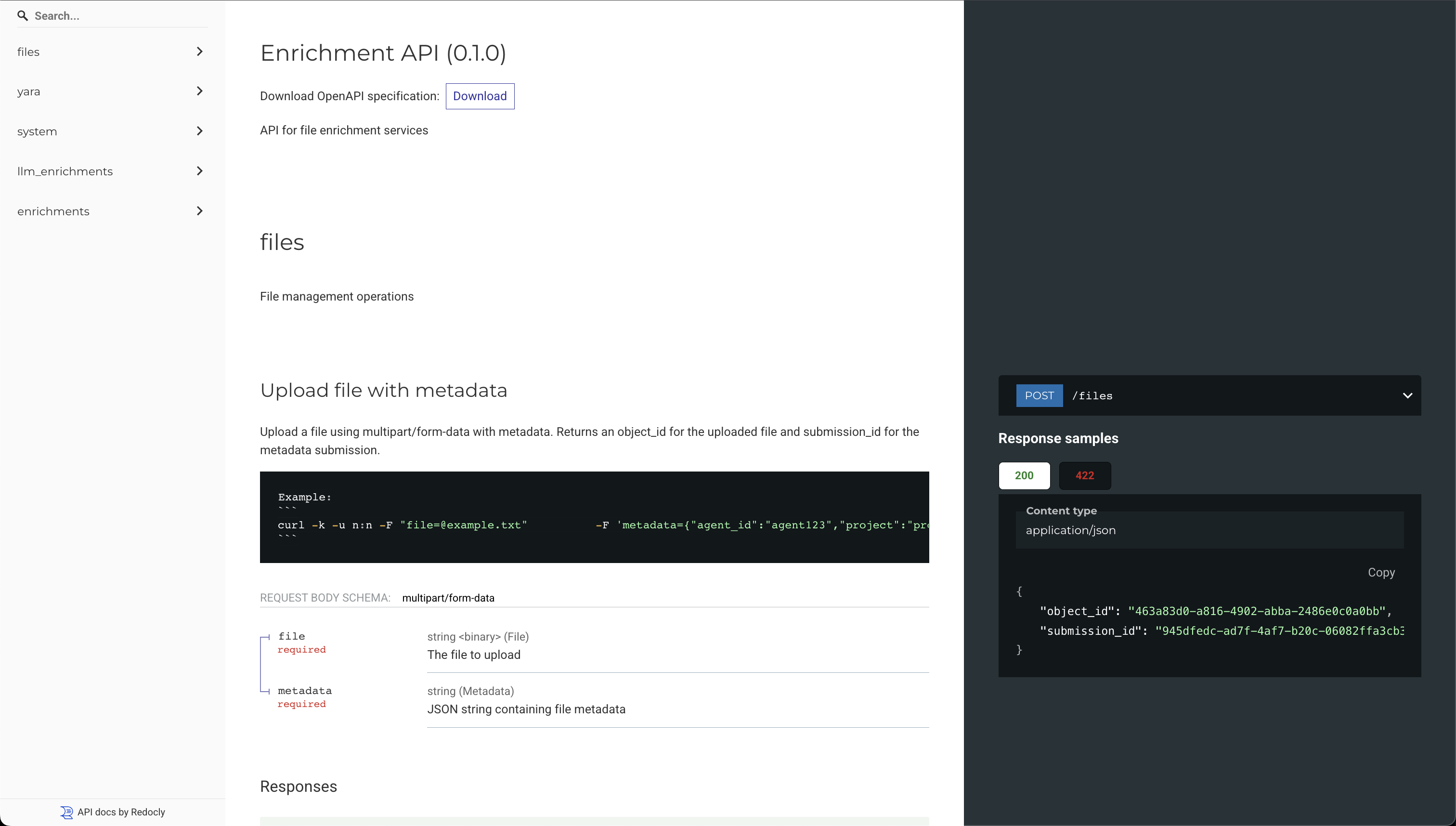The image size is (1456, 826).
Task: Click the Download OpenAPI specification button
Action: (x=480, y=96)
